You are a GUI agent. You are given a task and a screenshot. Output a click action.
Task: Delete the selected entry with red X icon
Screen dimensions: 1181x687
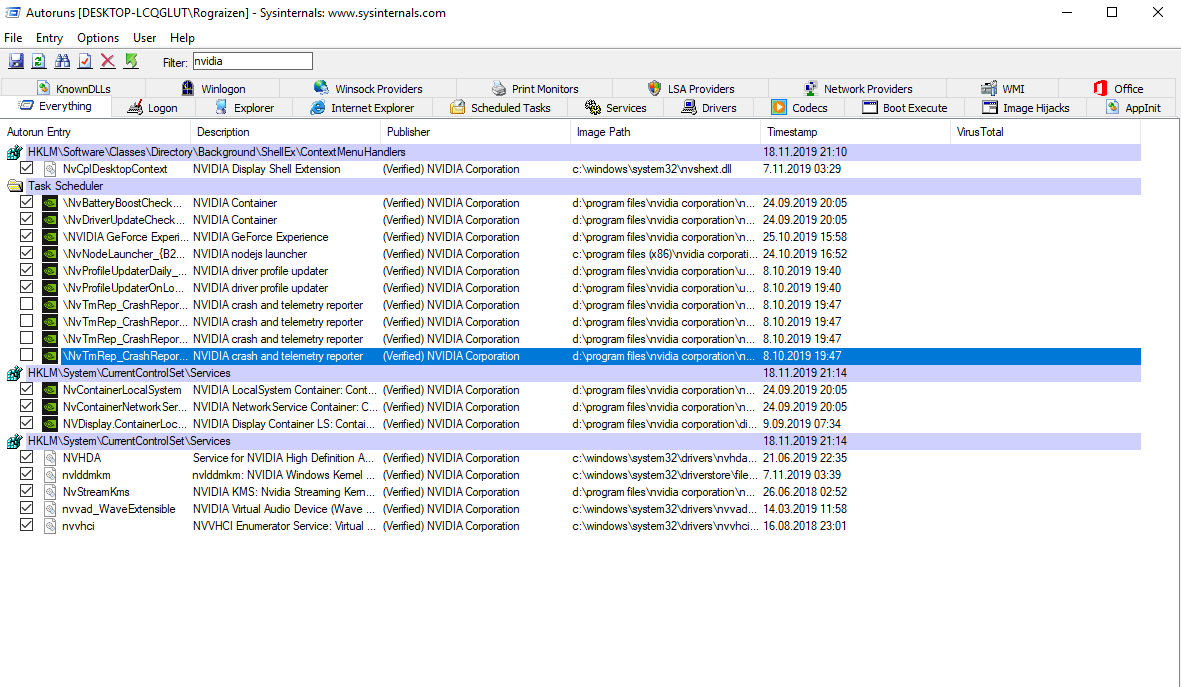(108, 61)
